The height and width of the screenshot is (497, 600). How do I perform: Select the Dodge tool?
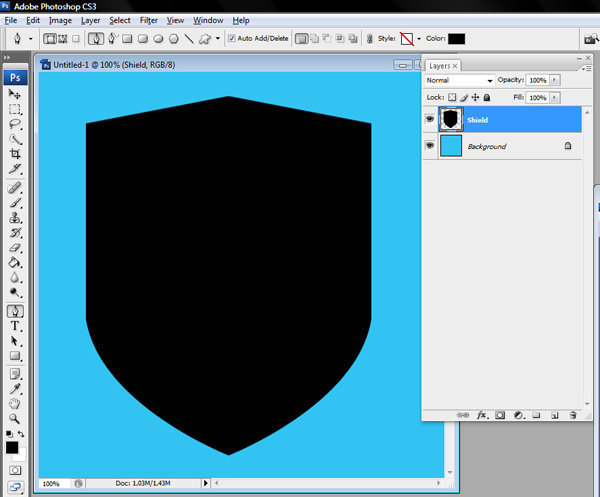[x=15, y=292]
